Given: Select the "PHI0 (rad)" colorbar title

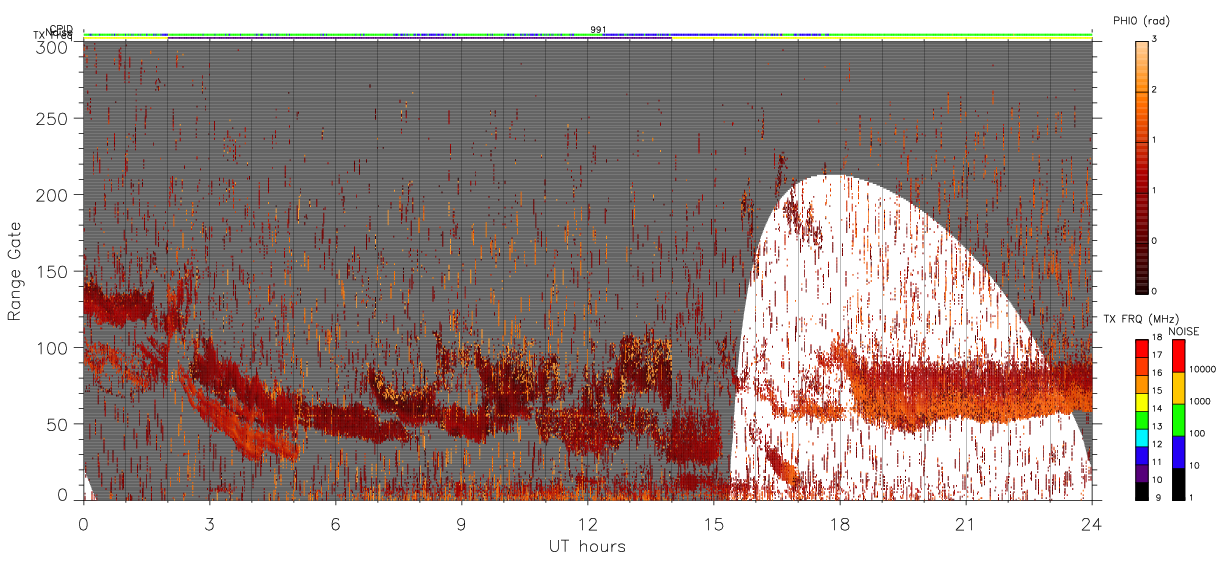Looking at the screenshot, I should pyautogui.click(x=1141, y=21).
